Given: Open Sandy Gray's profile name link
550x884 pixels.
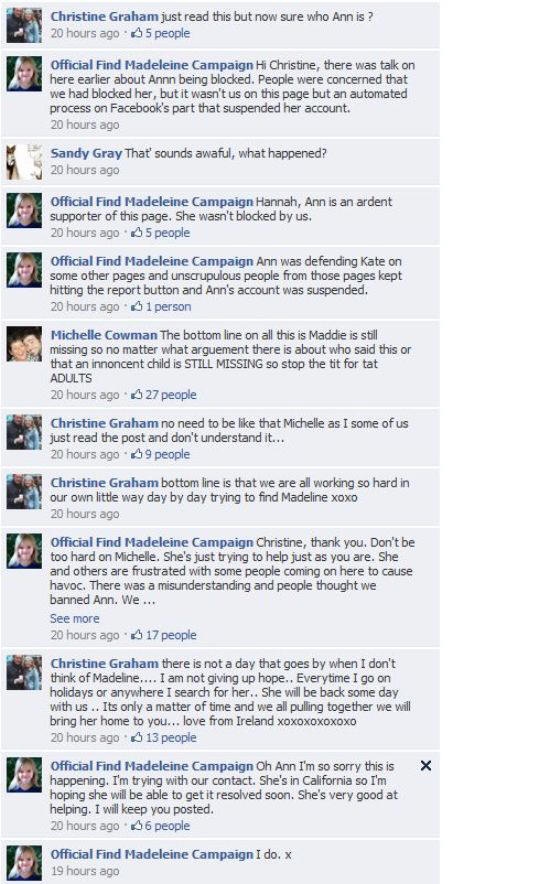Looking at the screenshot, I should coord(86,153).
